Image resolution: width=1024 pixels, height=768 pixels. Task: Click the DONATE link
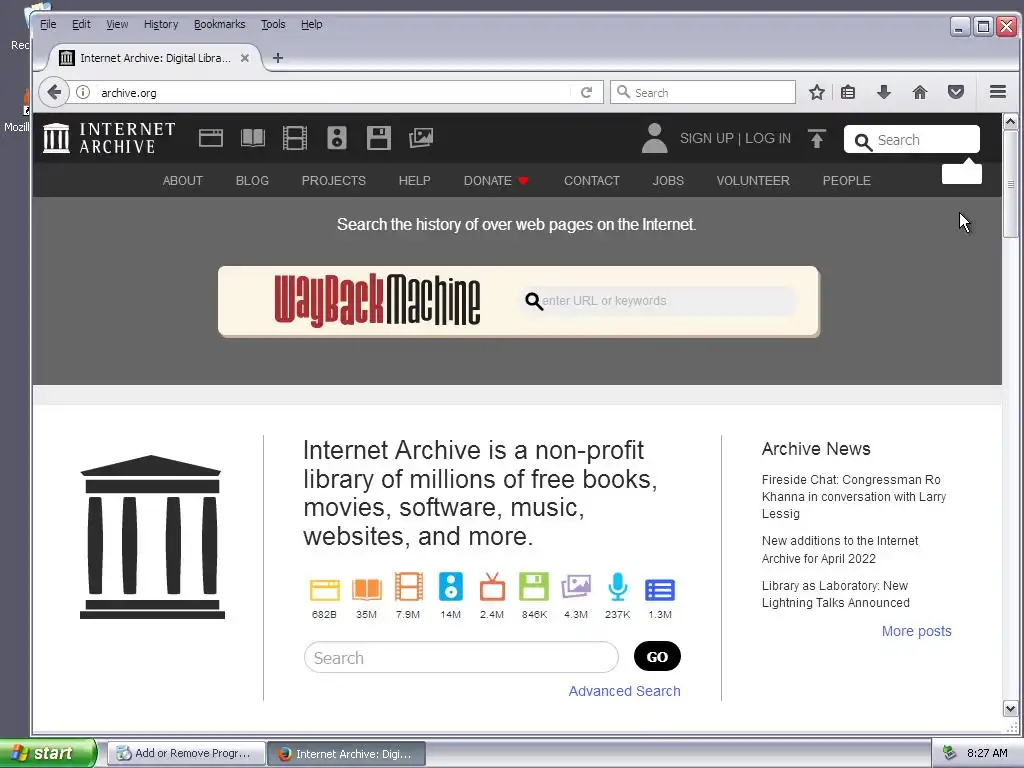496,180
